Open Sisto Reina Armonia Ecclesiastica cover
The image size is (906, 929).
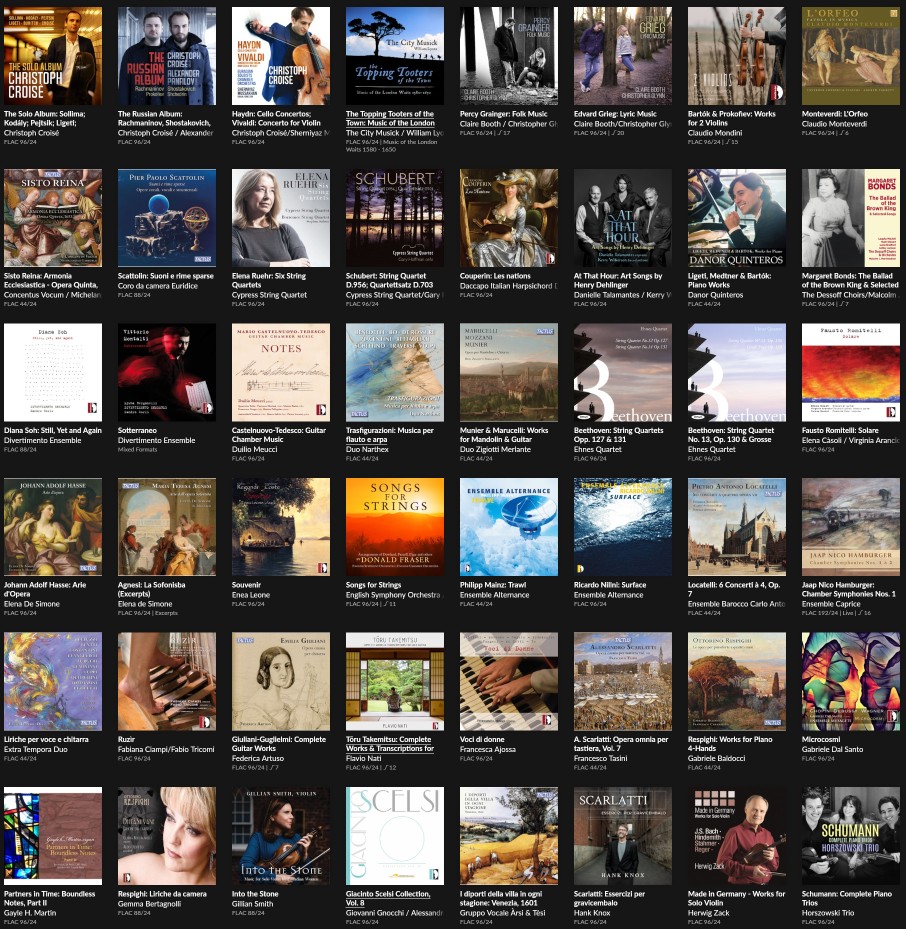(53, 218)
